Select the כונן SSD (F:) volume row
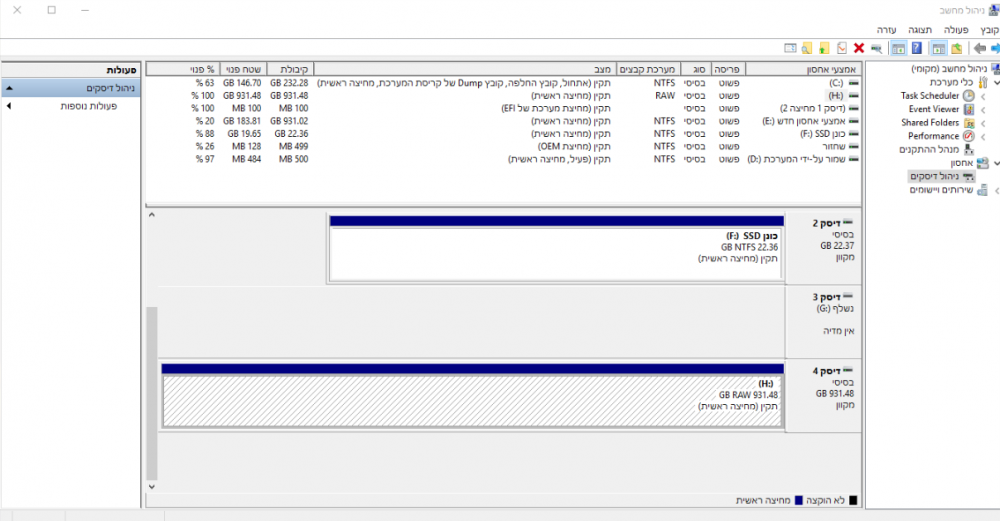 [503, 134]
